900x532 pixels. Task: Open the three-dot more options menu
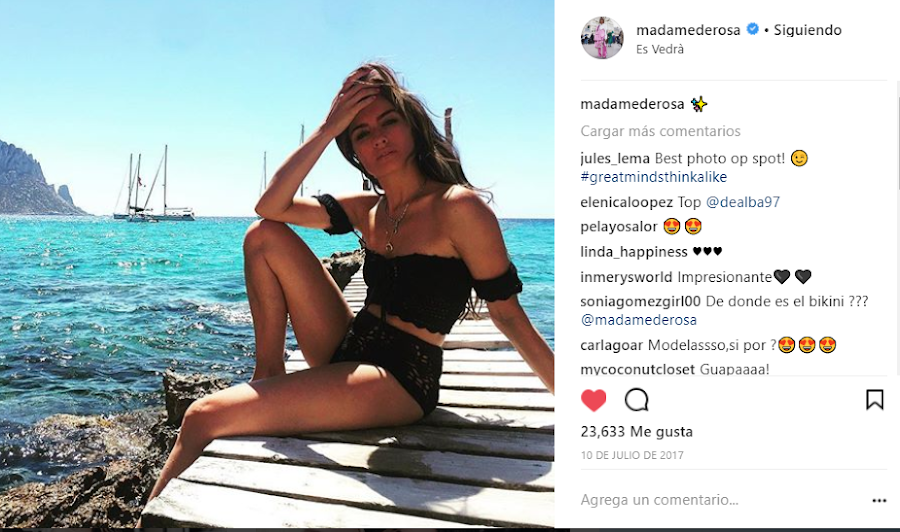(x=879, y=501)
